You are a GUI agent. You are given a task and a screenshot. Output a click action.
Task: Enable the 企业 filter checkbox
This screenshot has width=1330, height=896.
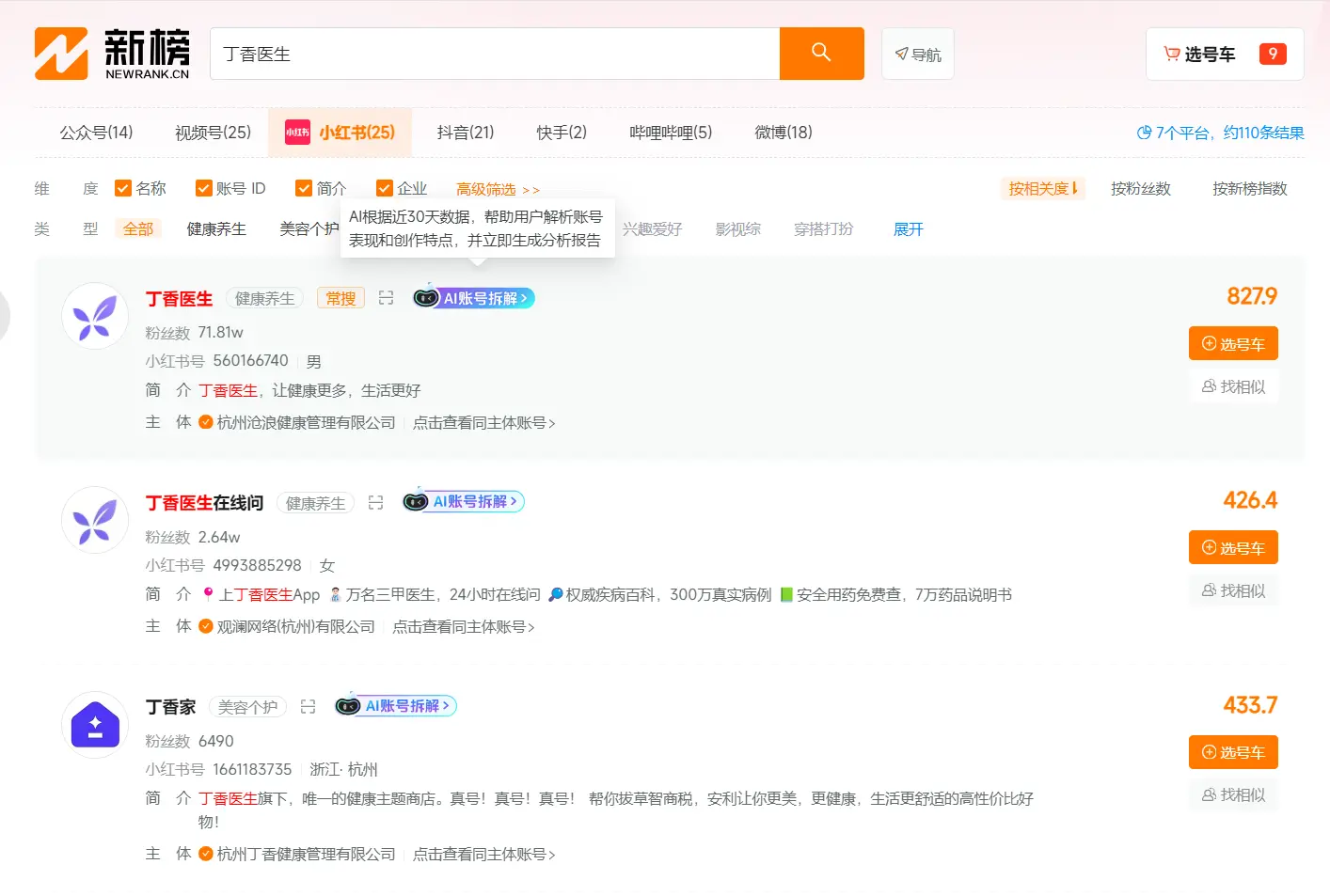(384, 188)
